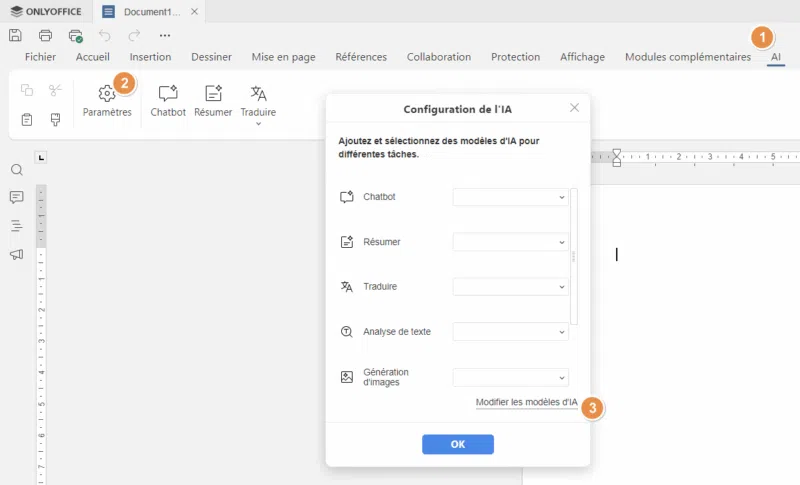Image resolution: width=800 pixels, height=485 pixels.
Task: Click the OK button in dialog
Action: [x=457, y=444]
